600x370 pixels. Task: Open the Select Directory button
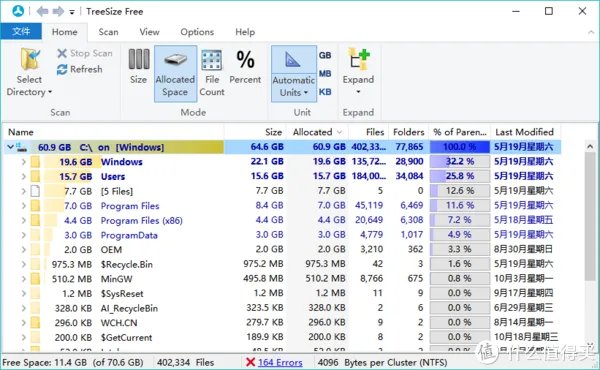coord(29,72)
